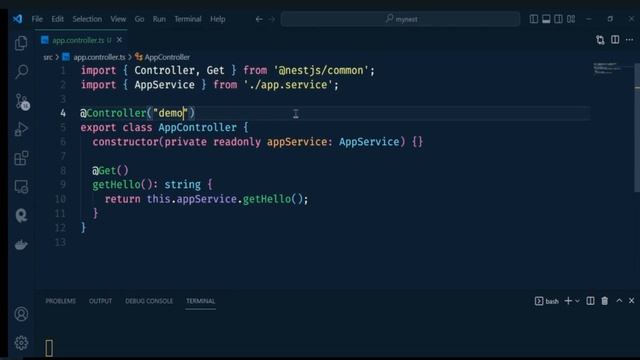Split the editor to the right
The width and height of the screenshot is (640, 360).
pyautogui.click(x=615, y=40)
